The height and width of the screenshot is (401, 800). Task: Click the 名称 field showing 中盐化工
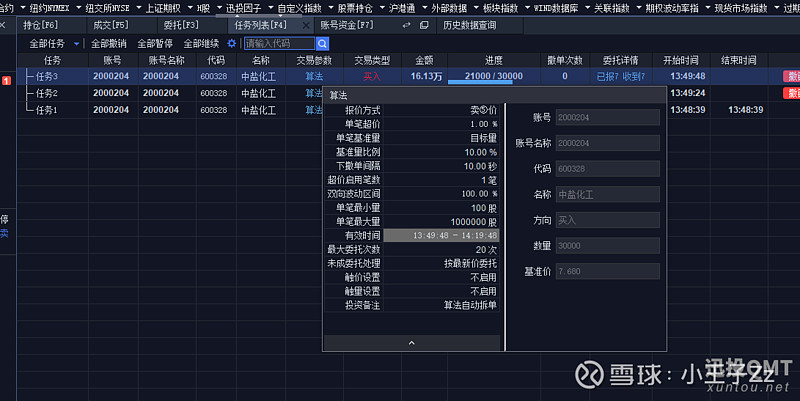pyautogui.click(x=608, y=194)
